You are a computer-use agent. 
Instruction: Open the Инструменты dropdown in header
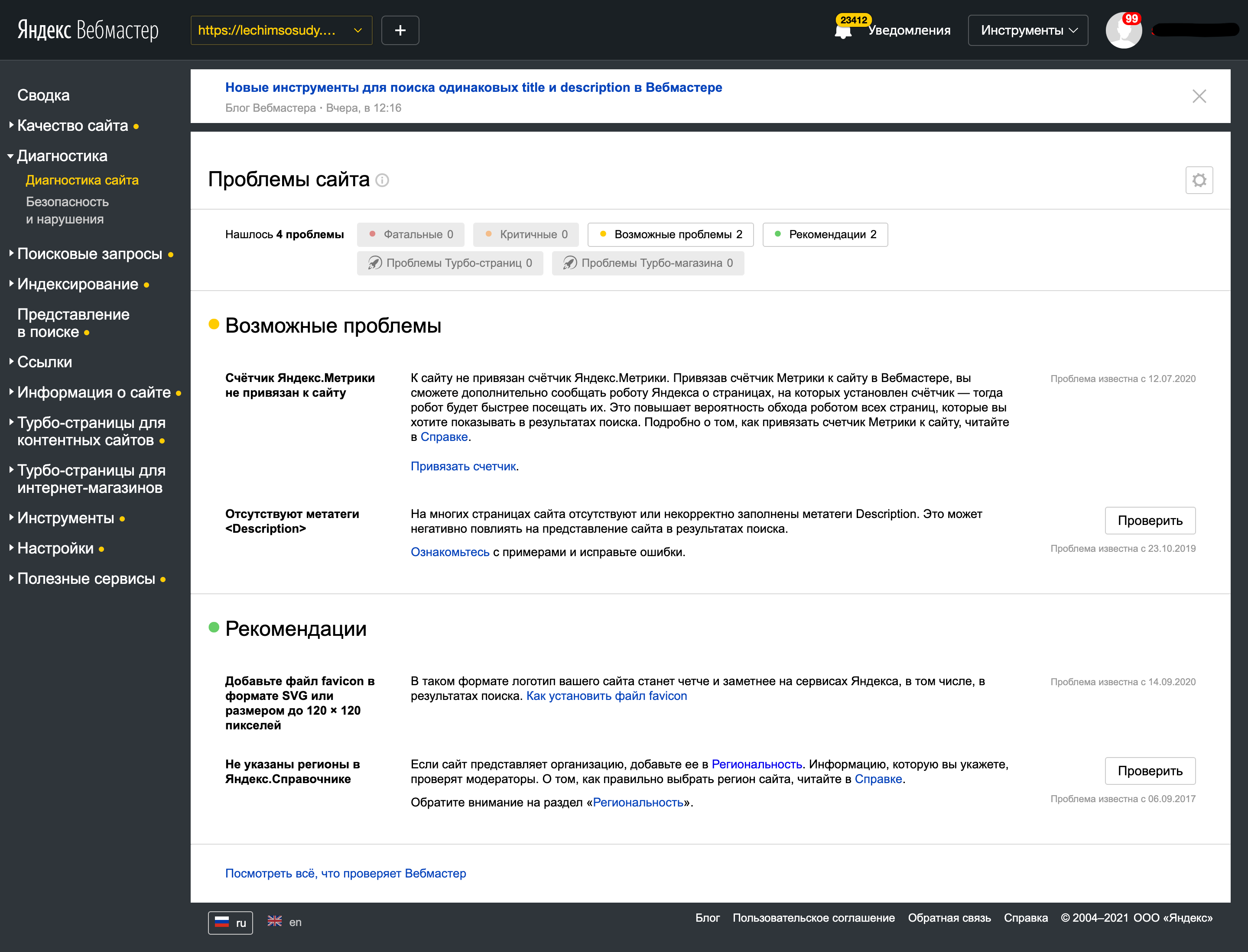point(1027,31)
